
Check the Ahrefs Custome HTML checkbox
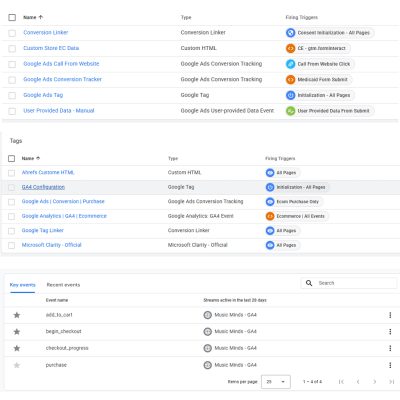11,173
